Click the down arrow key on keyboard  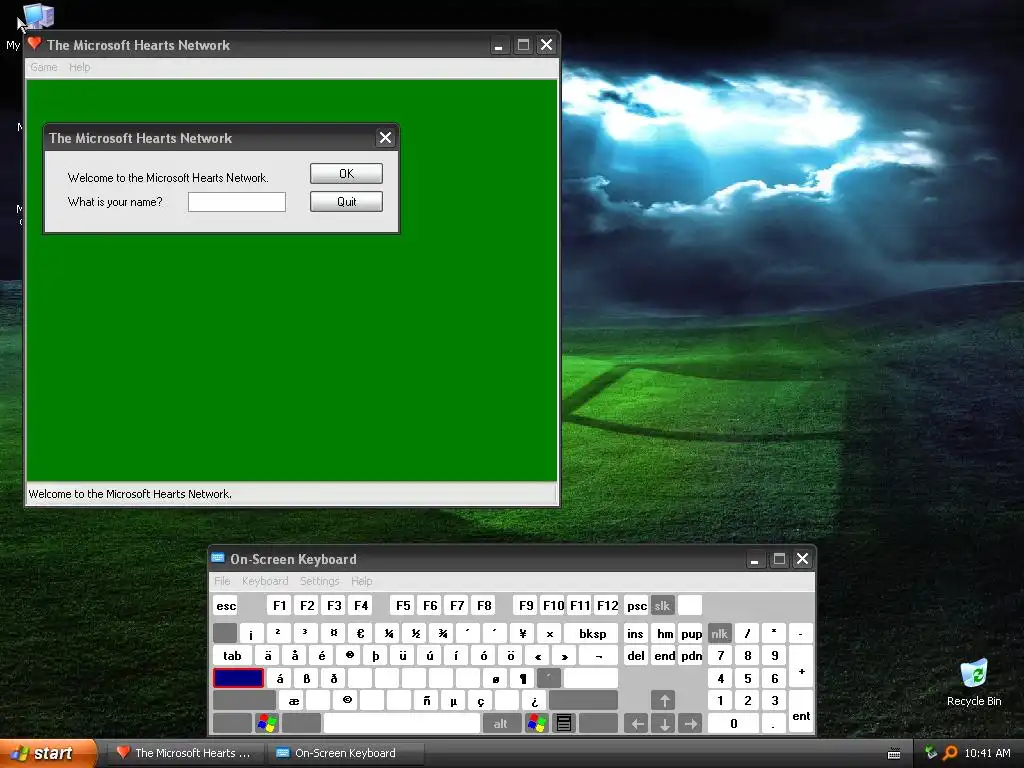[x=664, y=723]
